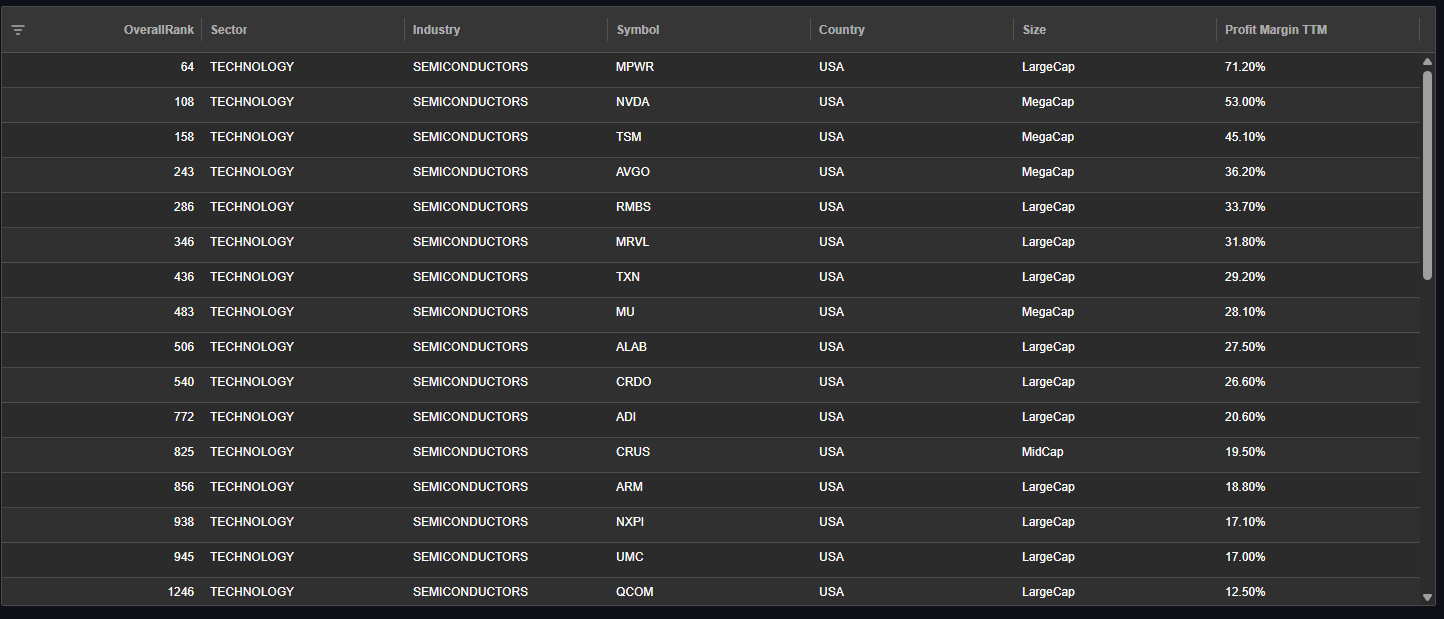Viewport: 1444px width, 619px height.
Task: Click overall rank 540 cell
Action: tap(184, 382)
